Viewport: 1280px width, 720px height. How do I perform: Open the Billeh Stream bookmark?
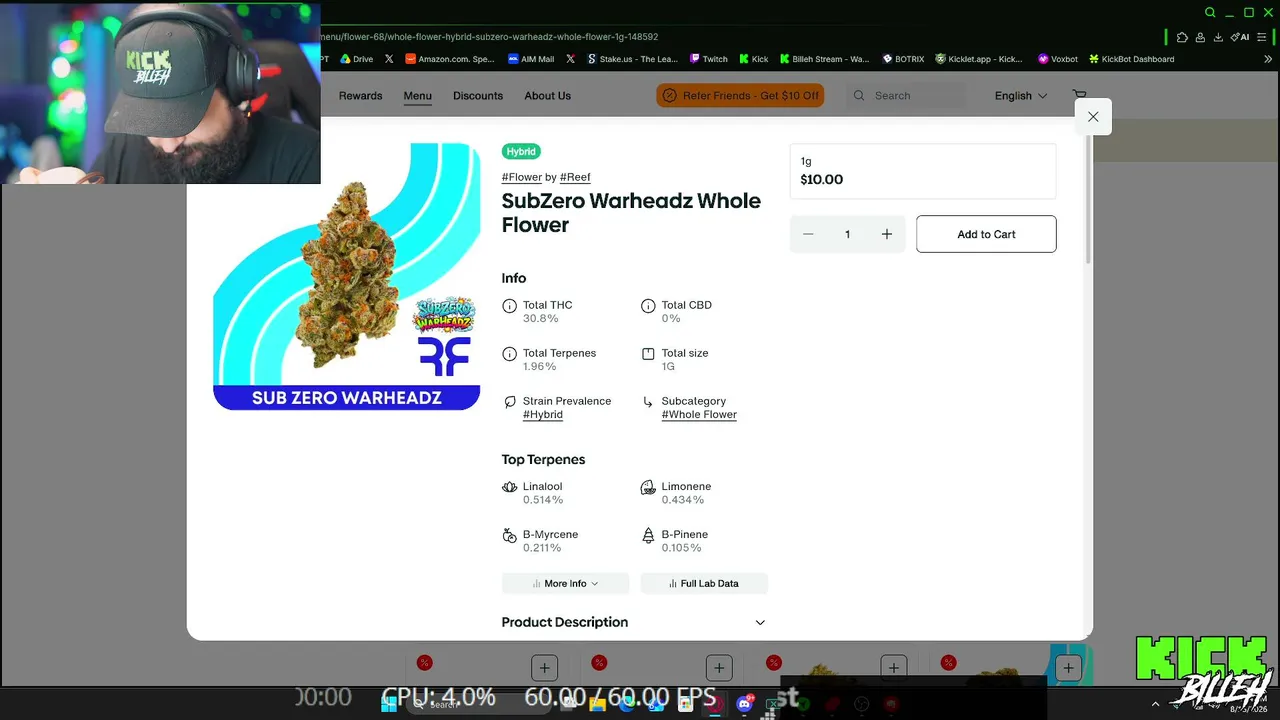point(824,59)
